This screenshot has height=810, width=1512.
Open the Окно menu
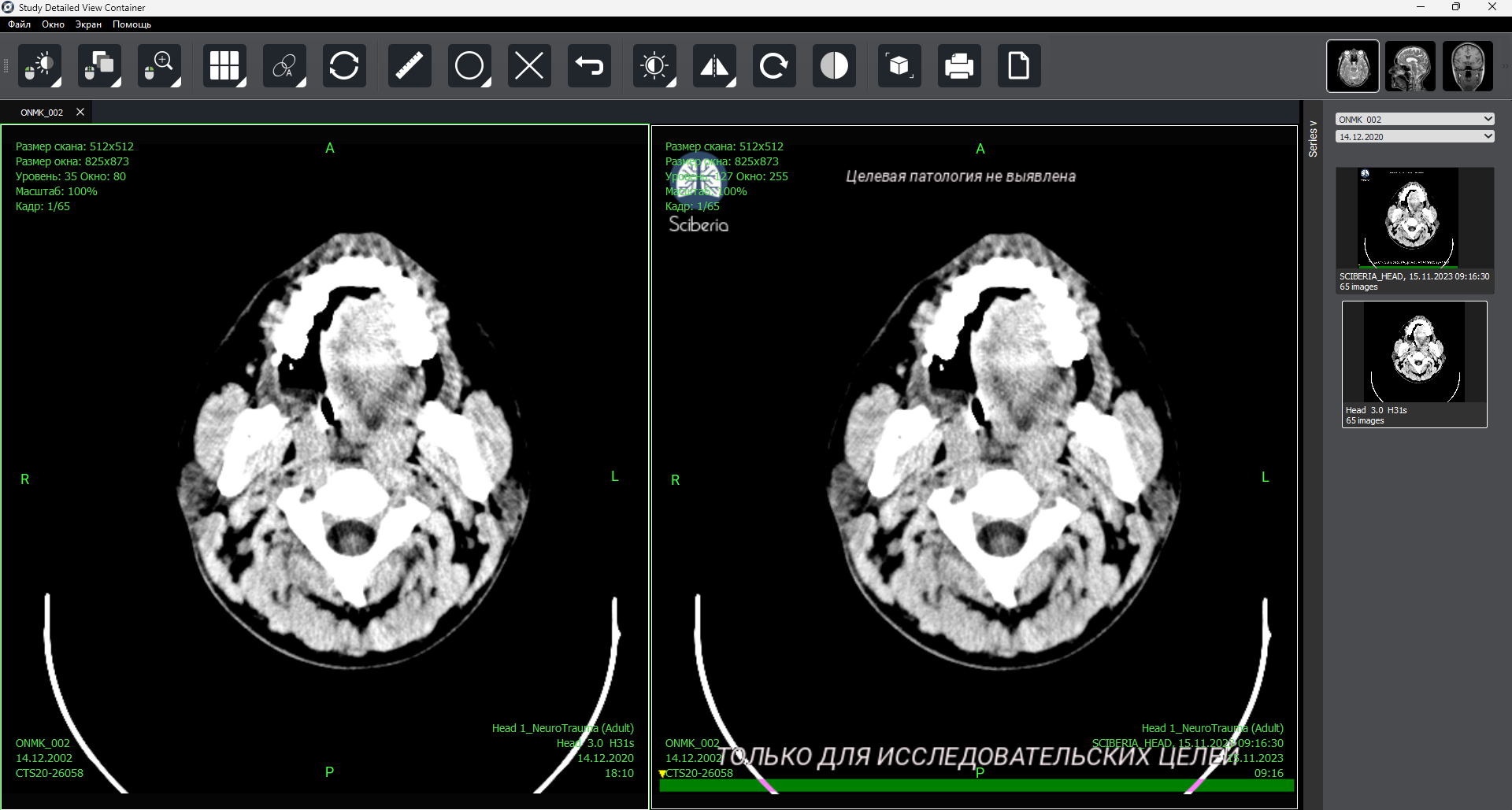pos(53,24)
